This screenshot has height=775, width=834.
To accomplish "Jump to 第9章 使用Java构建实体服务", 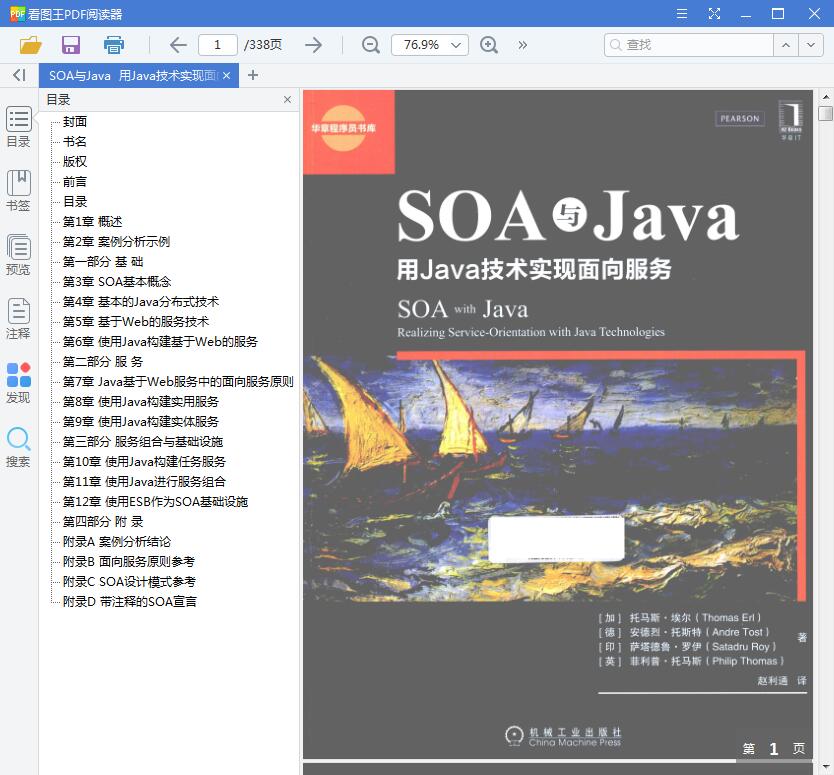I will (141, 422).
